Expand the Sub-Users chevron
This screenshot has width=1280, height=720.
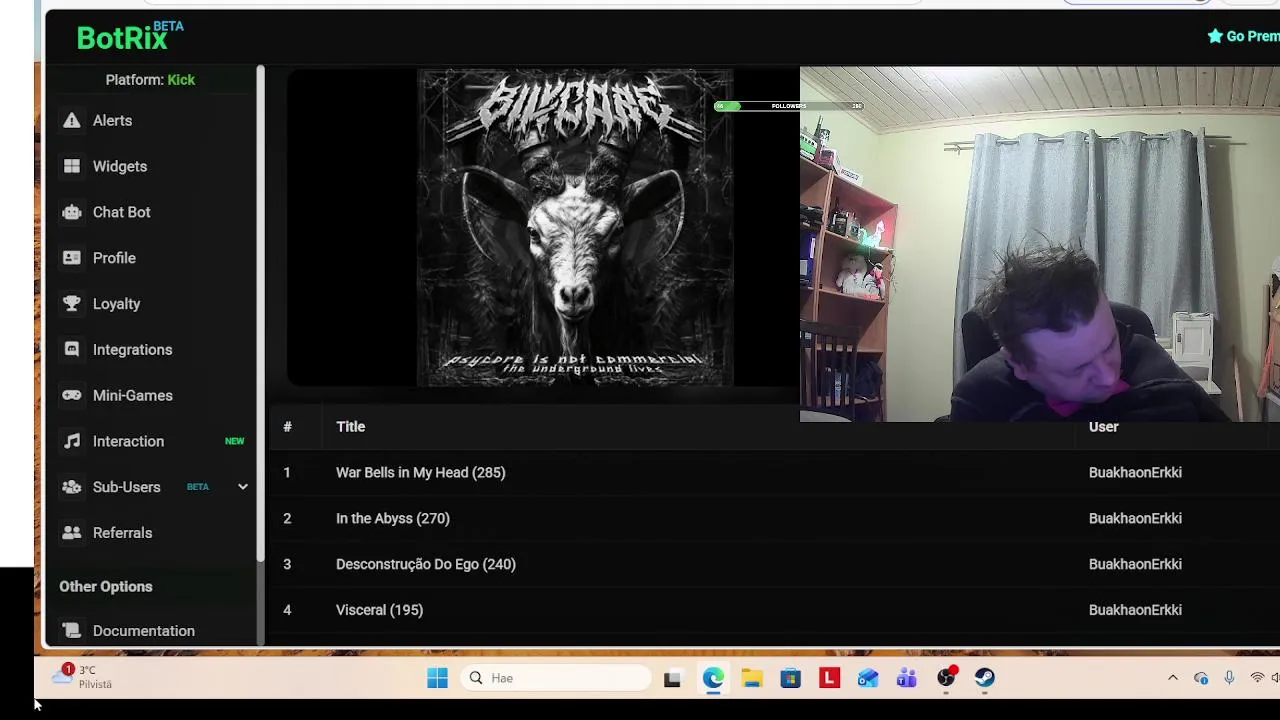tap(242, 487)
